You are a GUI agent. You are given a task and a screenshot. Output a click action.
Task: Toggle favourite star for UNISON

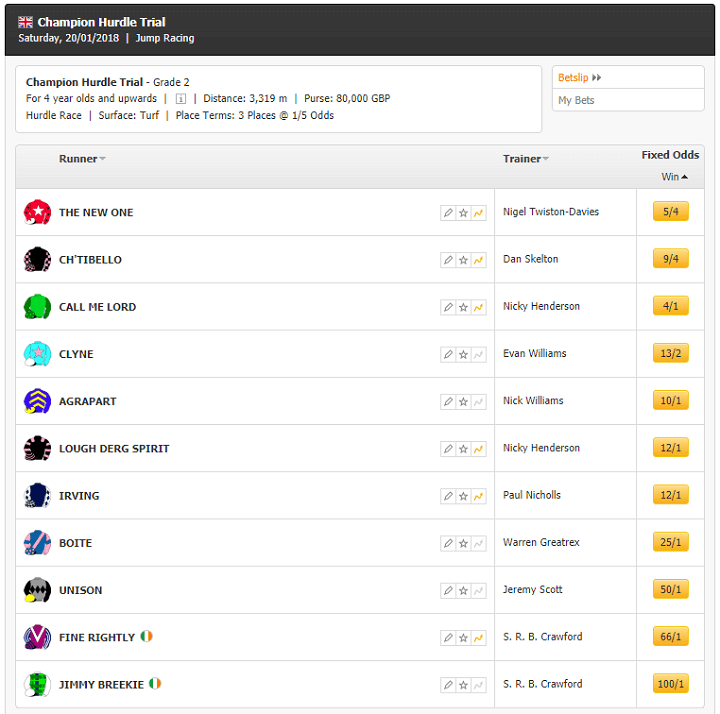pos(463,590)
